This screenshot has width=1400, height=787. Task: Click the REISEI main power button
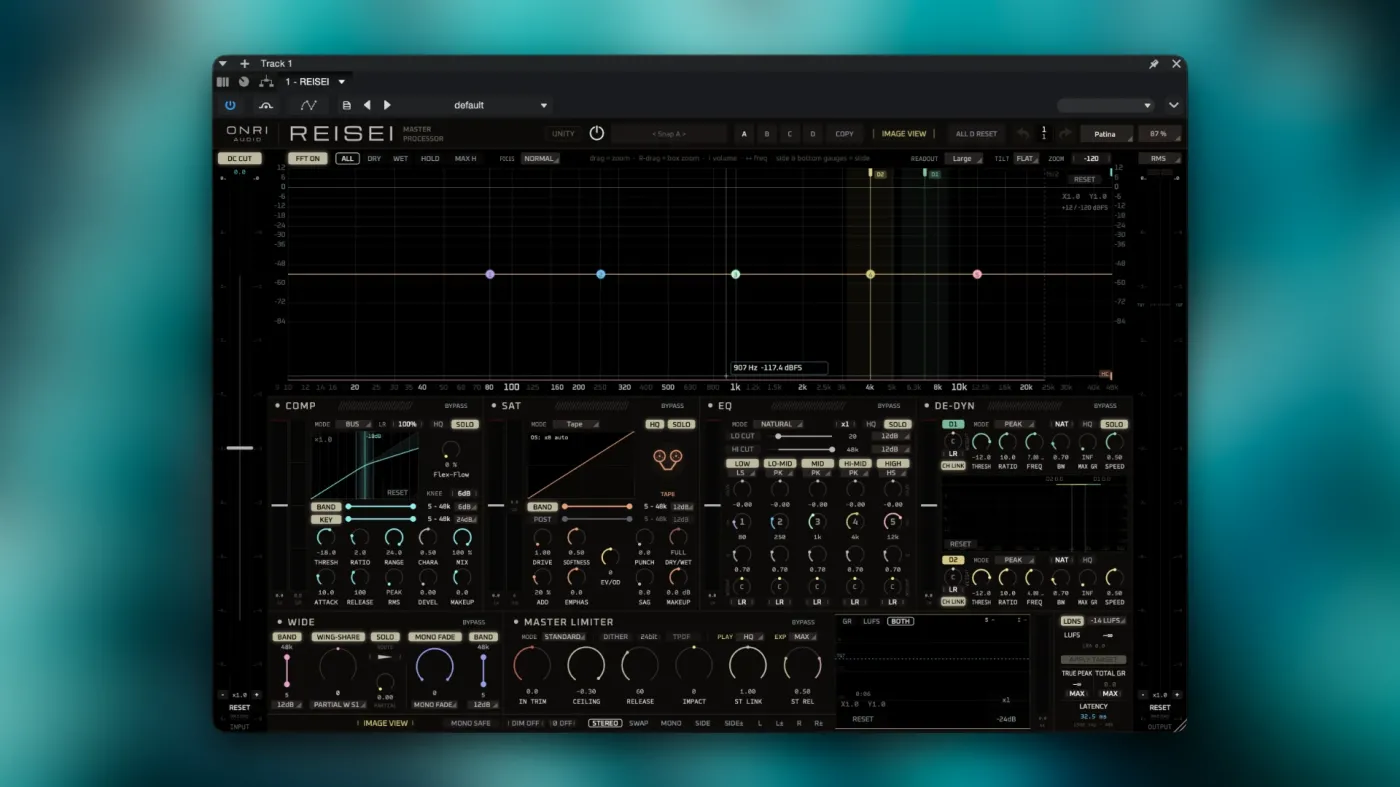[597, 133]
